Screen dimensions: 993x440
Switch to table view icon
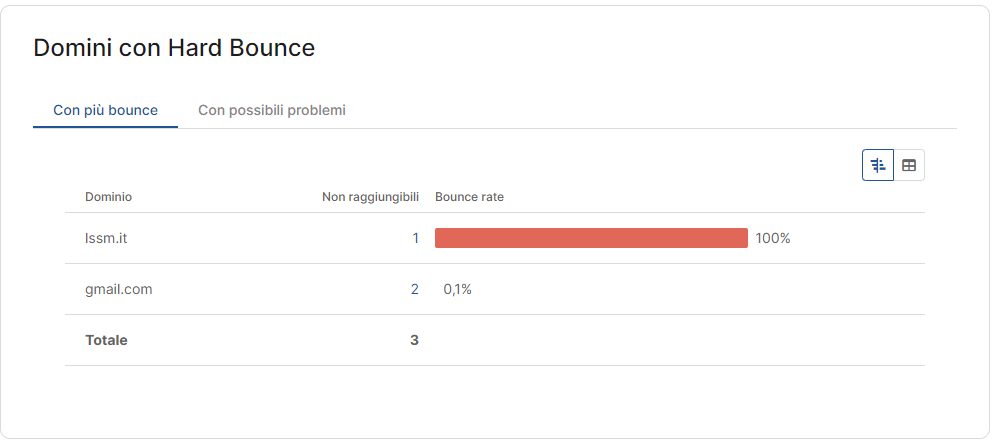click(x=909, y=165)
